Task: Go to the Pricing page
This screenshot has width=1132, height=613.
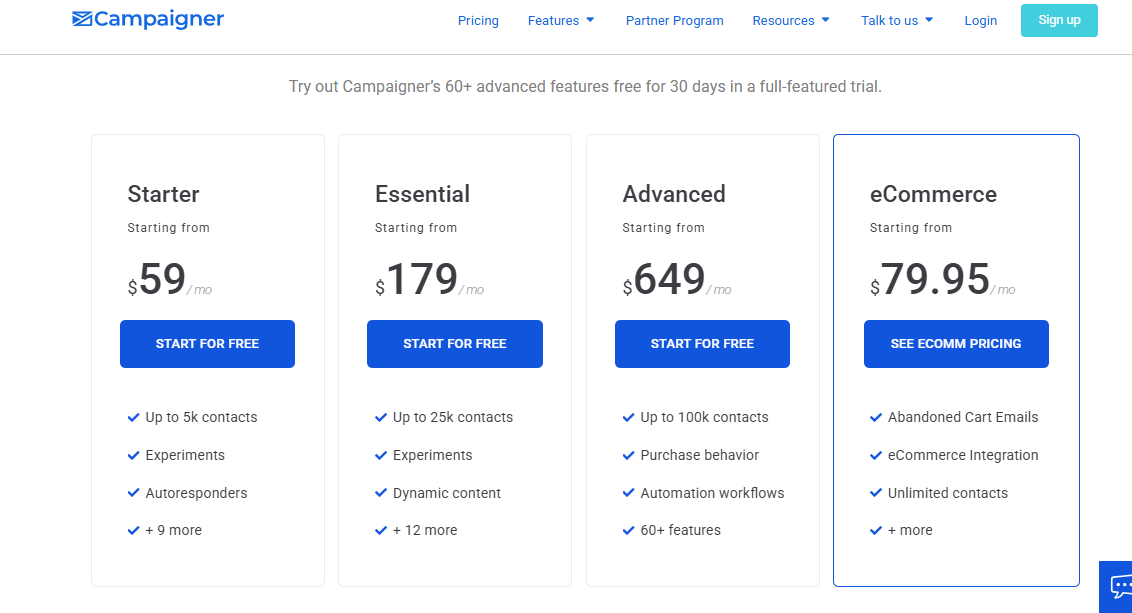Action: tap(478, 21)
